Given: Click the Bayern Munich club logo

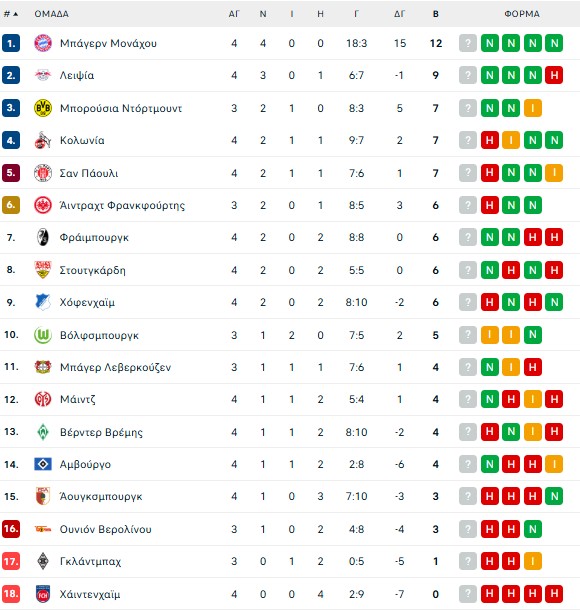Looking at the screenshot, I should click(x=43, y=43).
